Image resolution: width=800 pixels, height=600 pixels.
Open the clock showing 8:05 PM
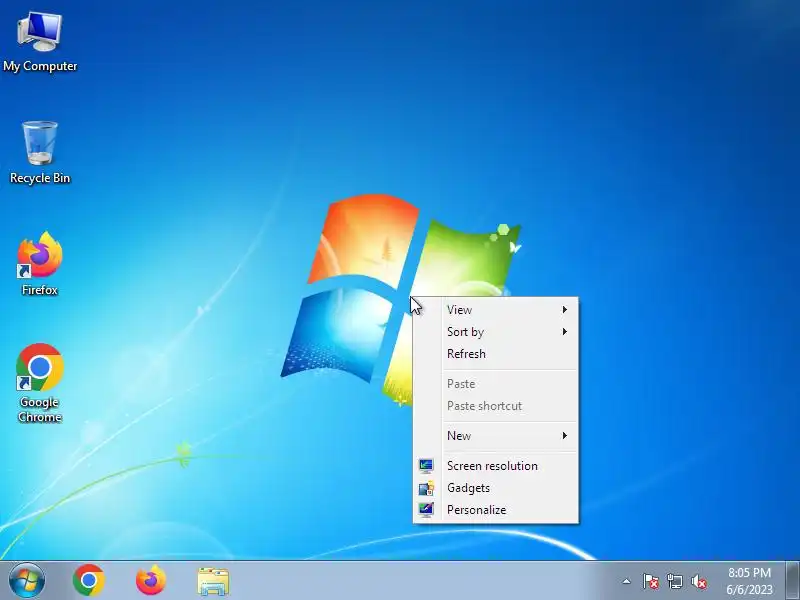click(749, 581)
